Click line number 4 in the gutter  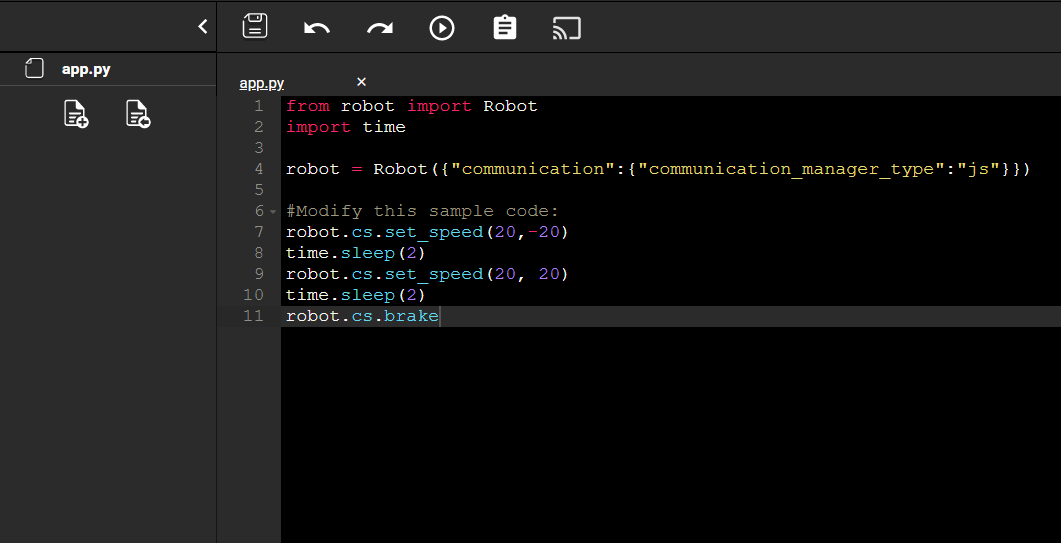(259, 169)
